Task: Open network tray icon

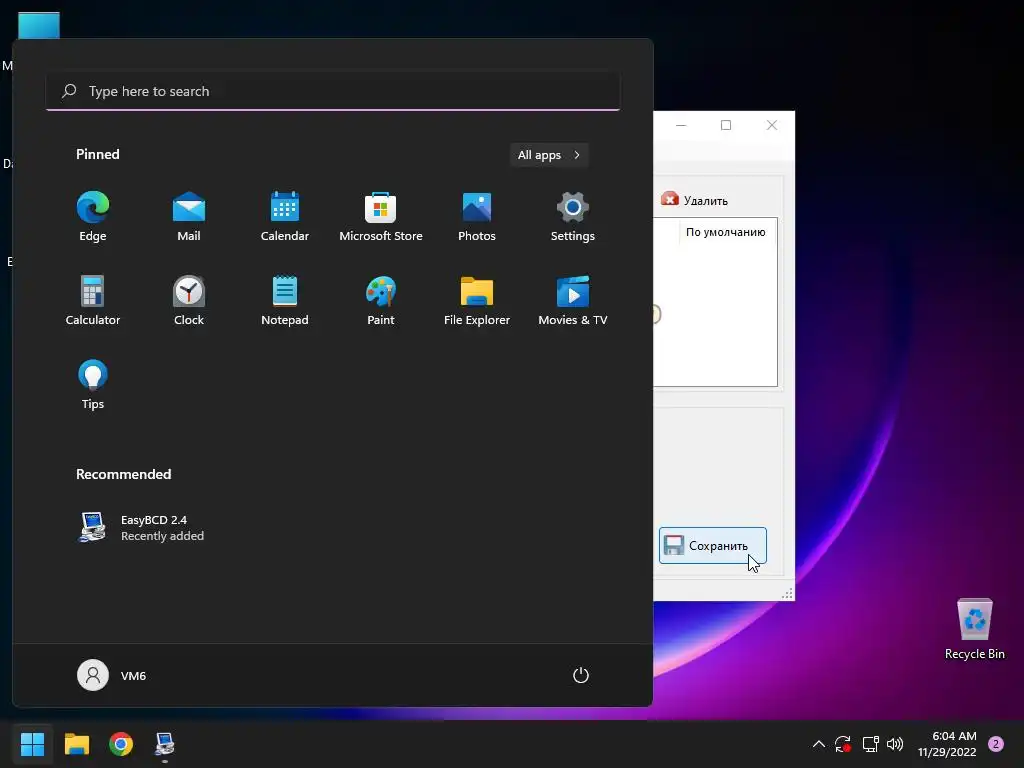Action: pos(870,744)
